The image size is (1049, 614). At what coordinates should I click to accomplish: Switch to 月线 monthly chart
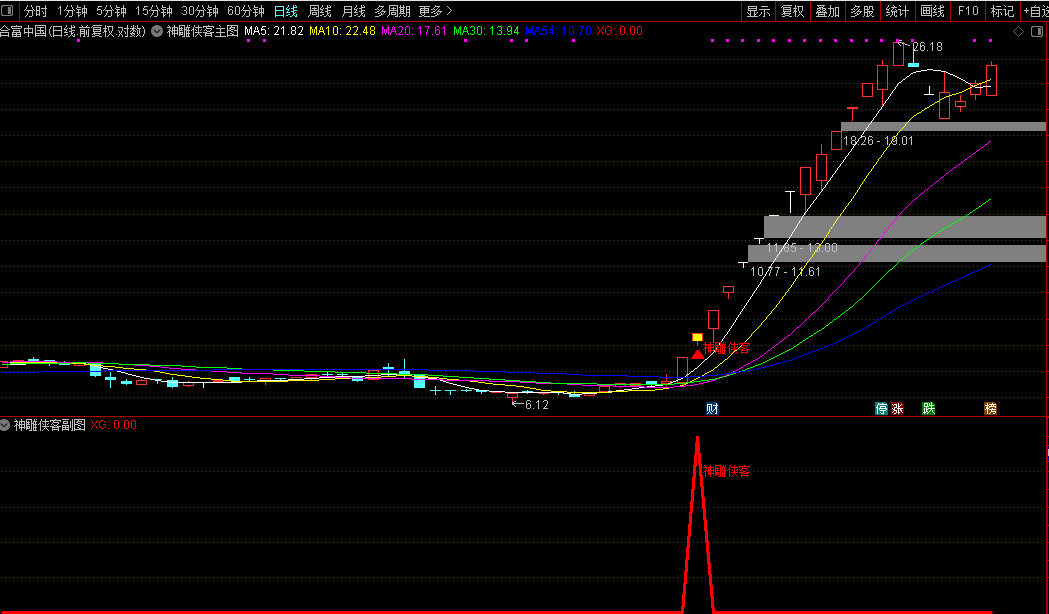pyautogui.click(x=353, y=11)
